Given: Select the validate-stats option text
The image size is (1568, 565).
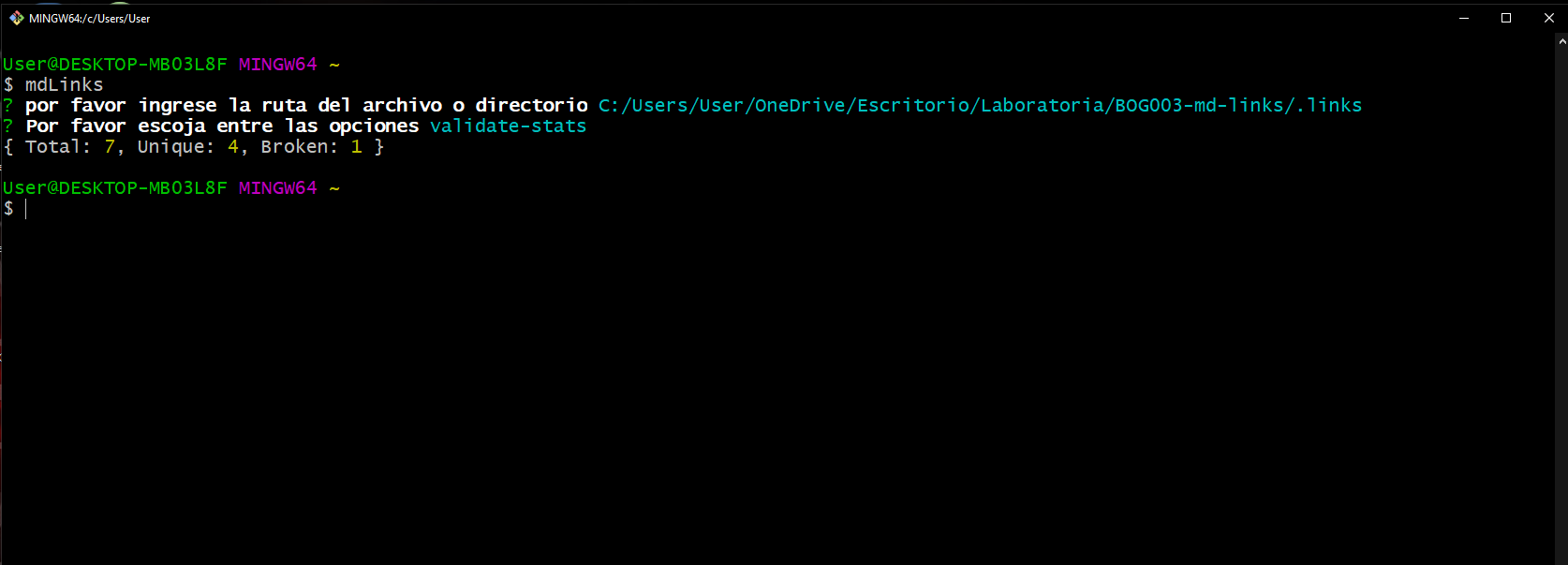Looking at the screenshot, I should [x=508, y=126].
